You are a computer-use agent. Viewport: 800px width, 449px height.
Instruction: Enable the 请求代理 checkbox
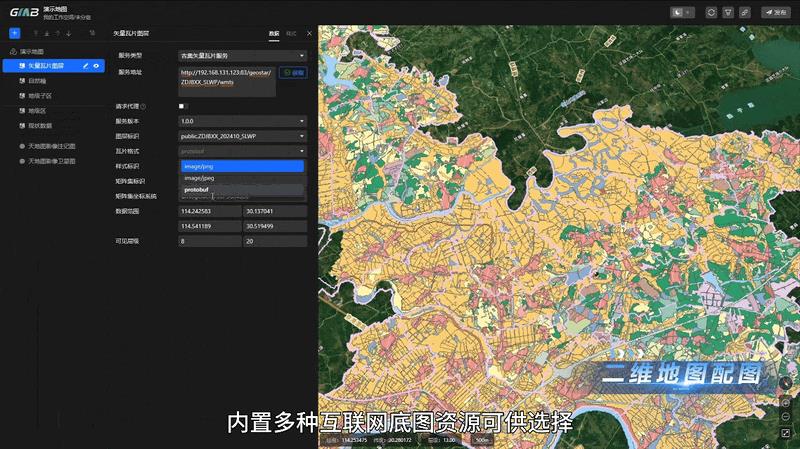183,105
